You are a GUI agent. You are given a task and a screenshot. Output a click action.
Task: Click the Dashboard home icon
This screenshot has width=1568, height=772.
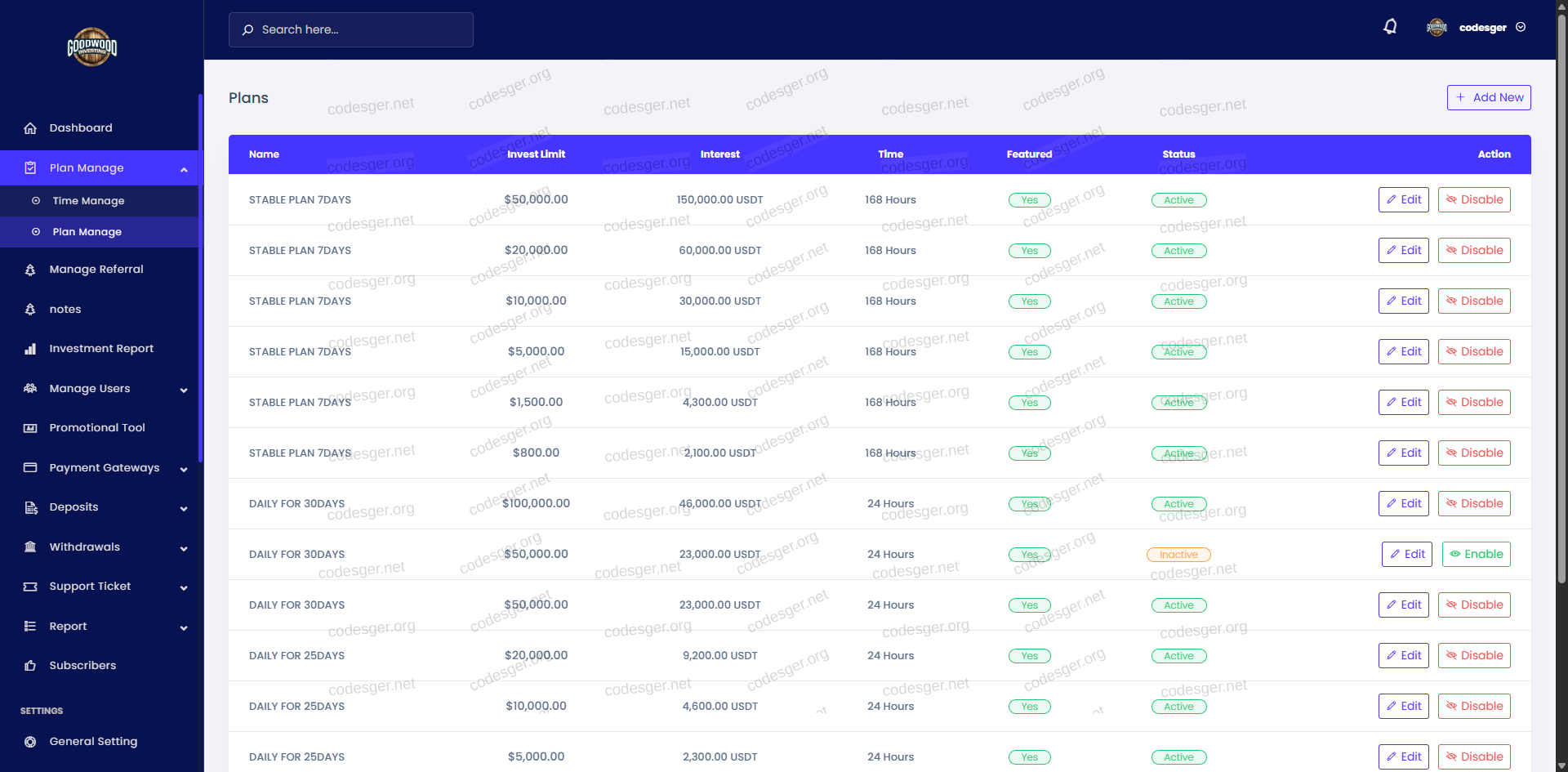click(x=30, y=128)
